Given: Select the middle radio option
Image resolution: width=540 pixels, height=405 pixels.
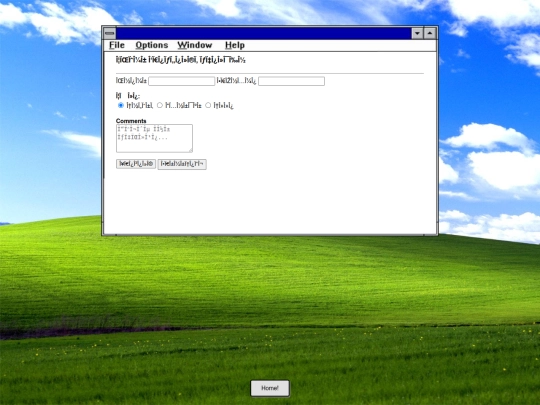Looking at the screenshot, I should coord(160,105).
